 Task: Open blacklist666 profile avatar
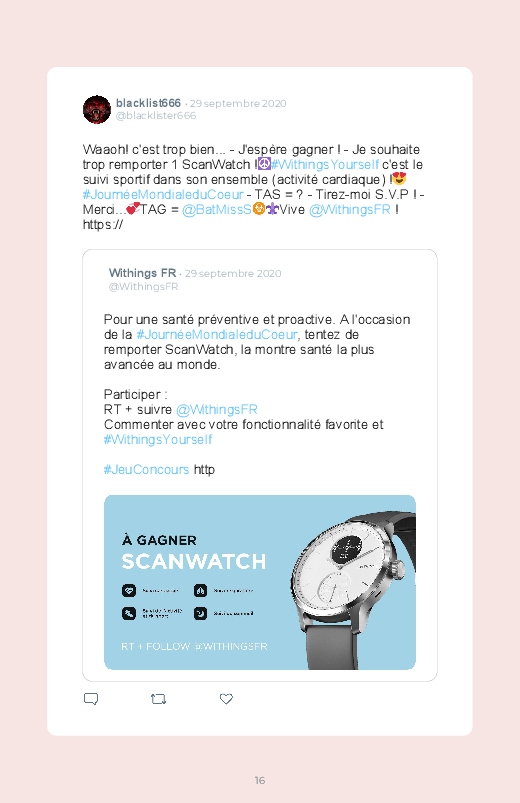pyautogui.click(x=97, y=109)
